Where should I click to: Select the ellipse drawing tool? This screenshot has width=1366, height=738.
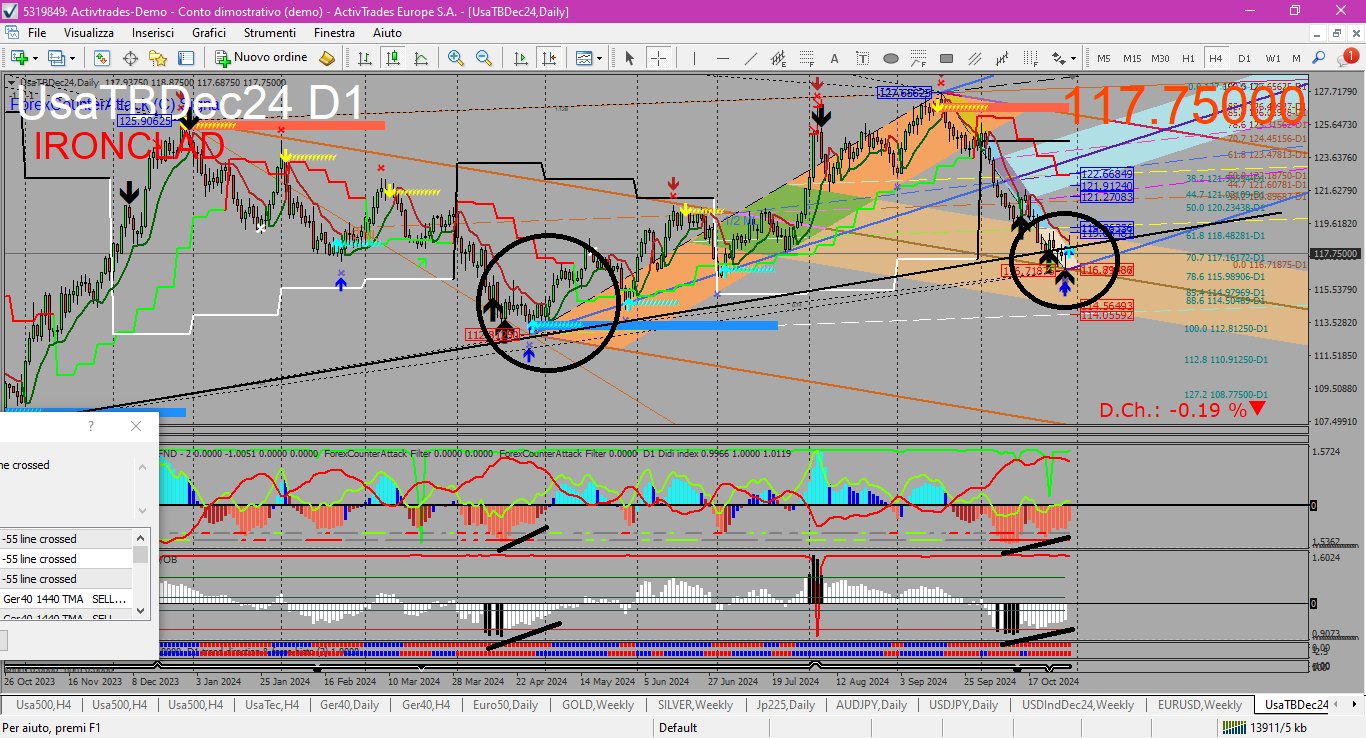(x=890, y=58)
